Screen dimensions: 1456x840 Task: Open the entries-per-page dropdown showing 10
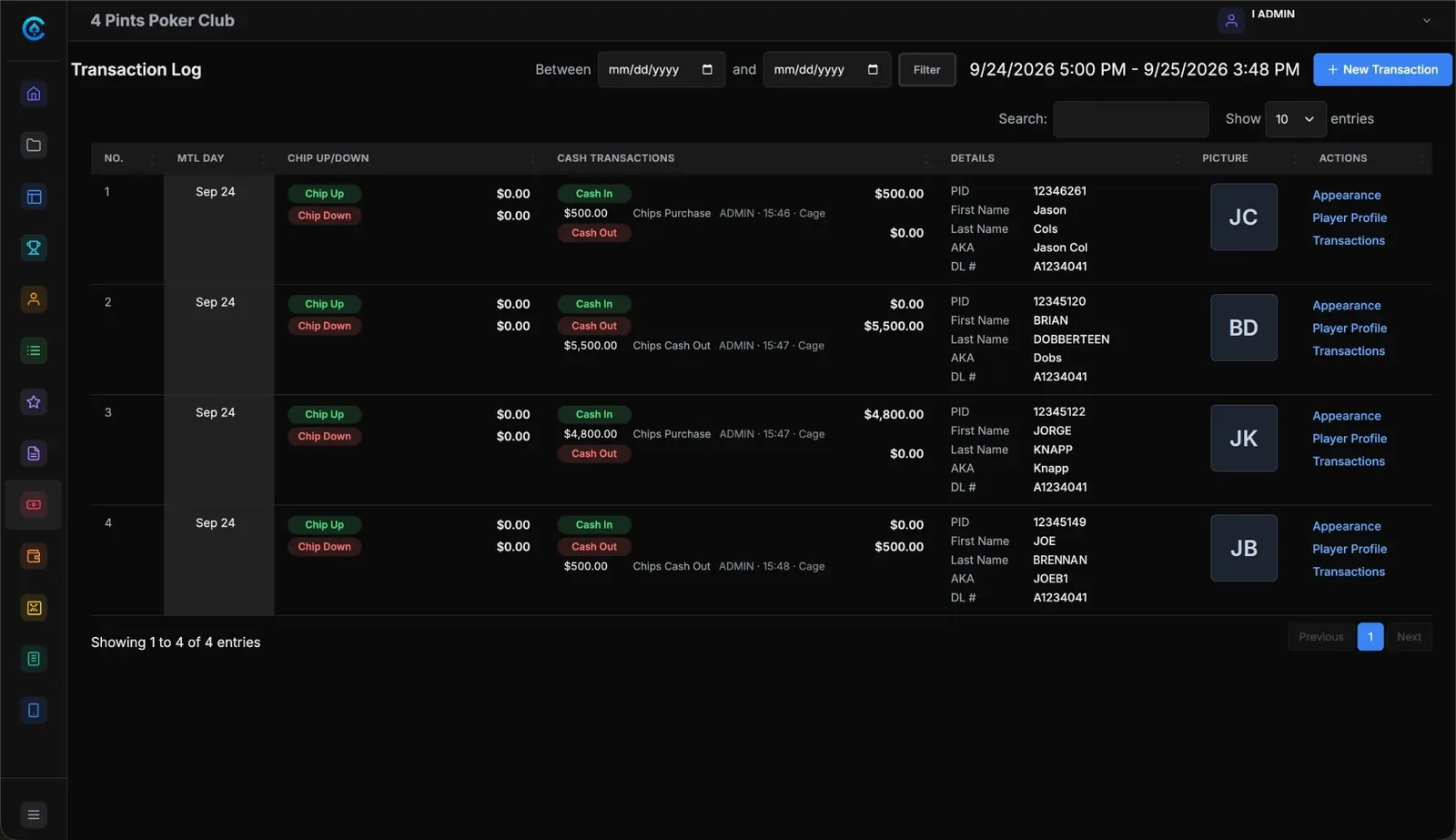(1295, 119)
